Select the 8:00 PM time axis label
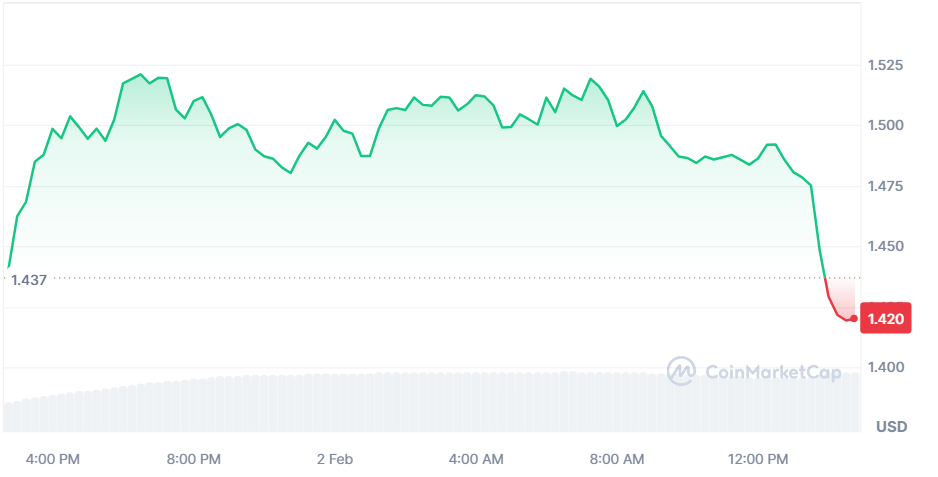This screenshot has height=477, width=938. pyautogui.click(x=194, y=460)
